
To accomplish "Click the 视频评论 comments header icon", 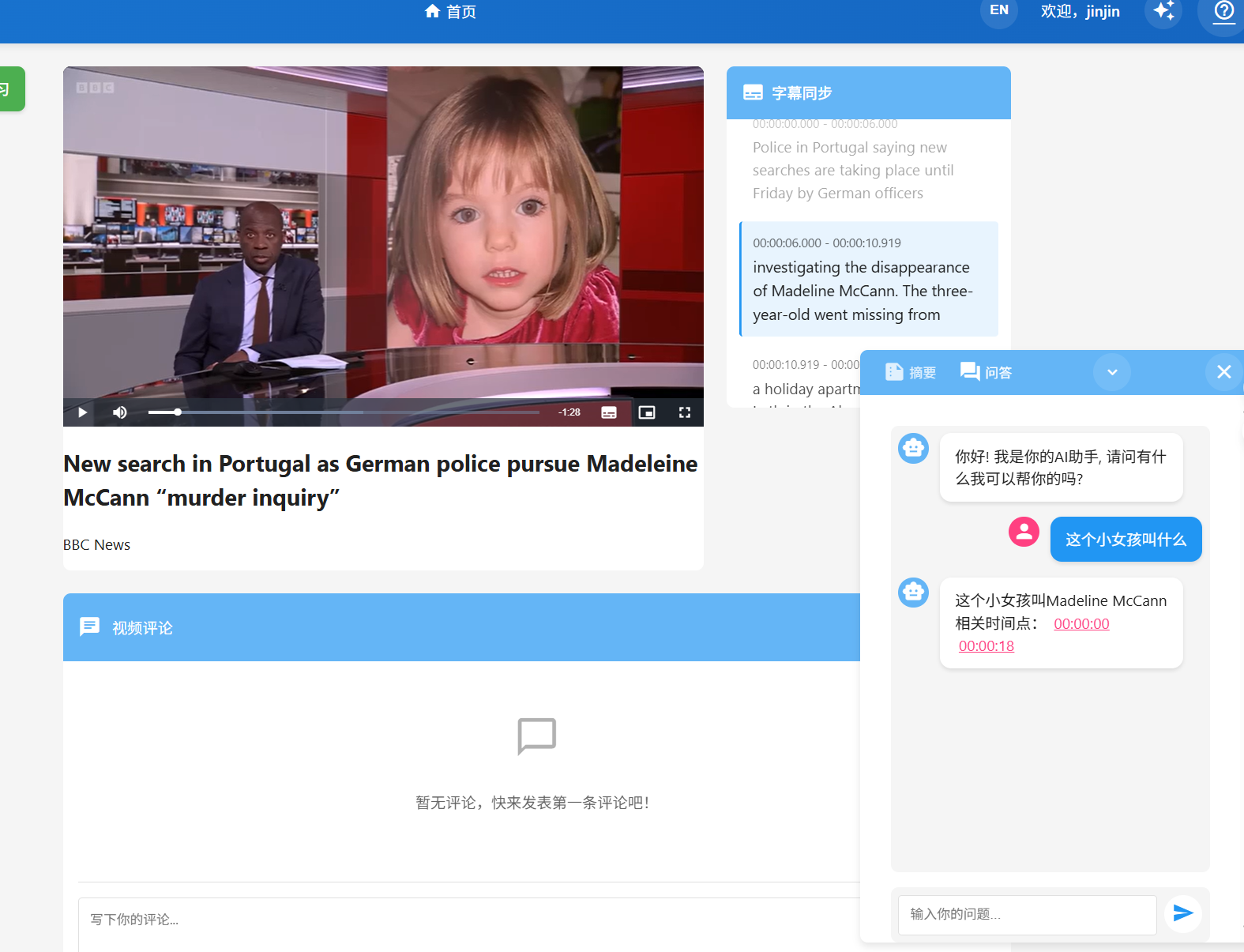I will pyautogui.click(x=89, y=627).
